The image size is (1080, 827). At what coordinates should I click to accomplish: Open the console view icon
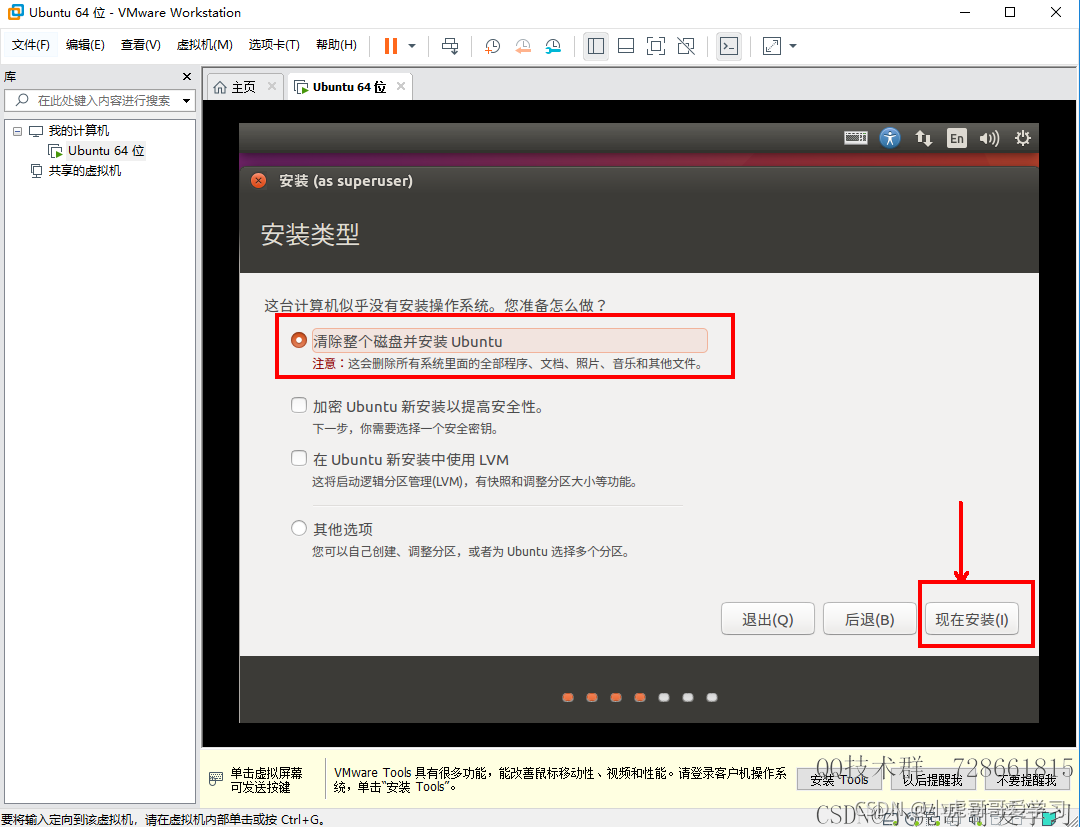(x=729, y=46)
